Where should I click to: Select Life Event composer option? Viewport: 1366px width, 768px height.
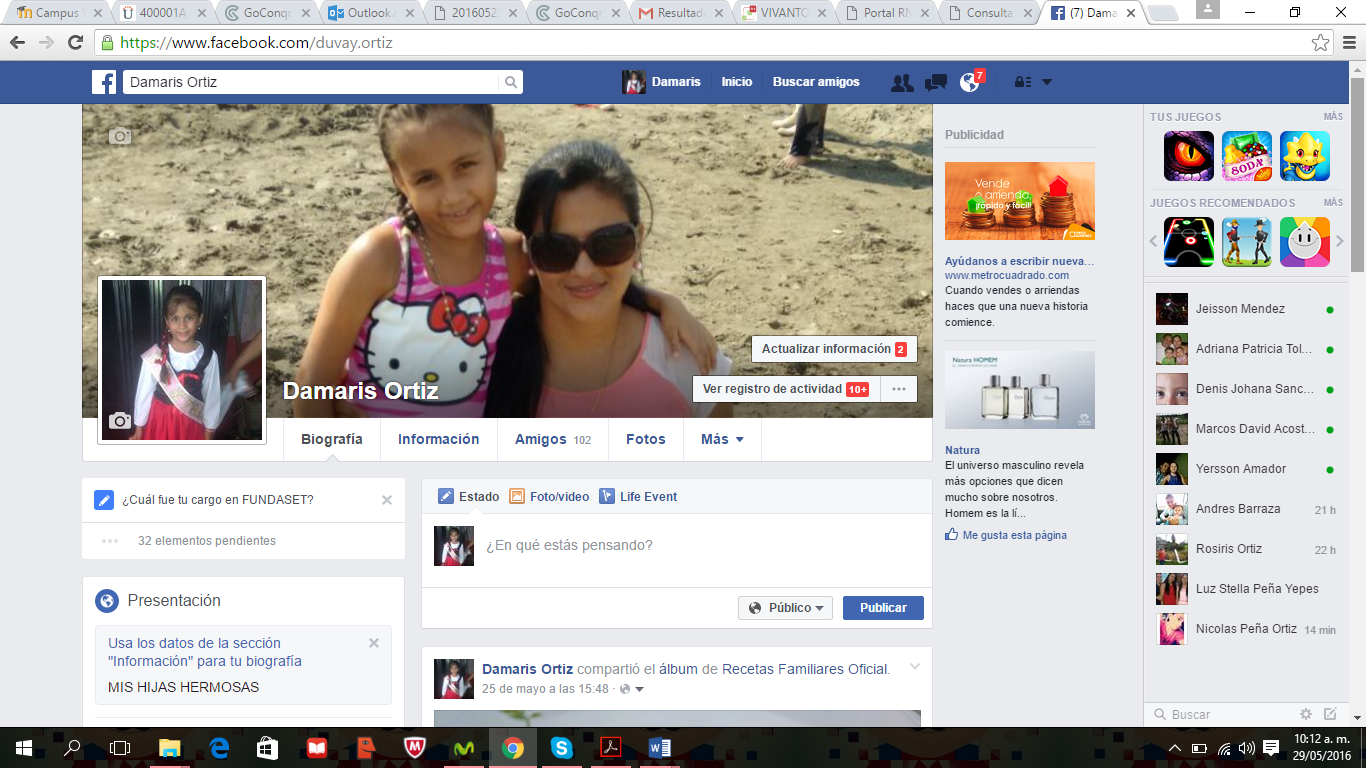[638, 496]
